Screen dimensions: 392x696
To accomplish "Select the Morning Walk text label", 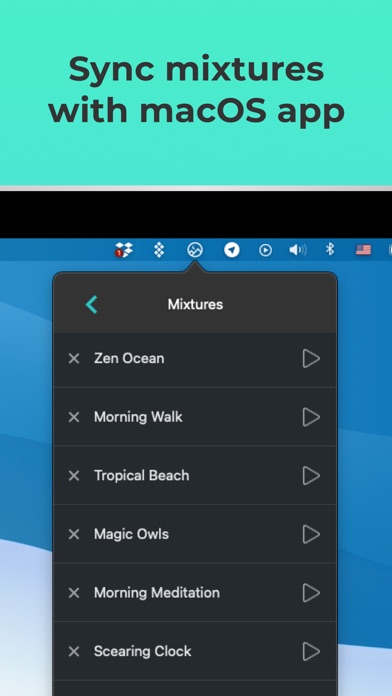I will click(x=138, y=417).
